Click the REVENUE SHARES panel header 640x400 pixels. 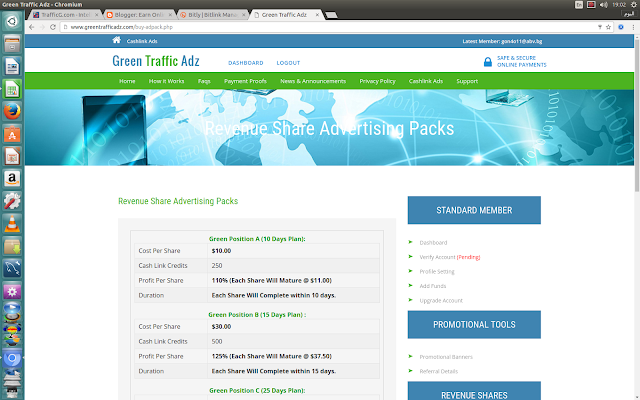pos(474,391)
